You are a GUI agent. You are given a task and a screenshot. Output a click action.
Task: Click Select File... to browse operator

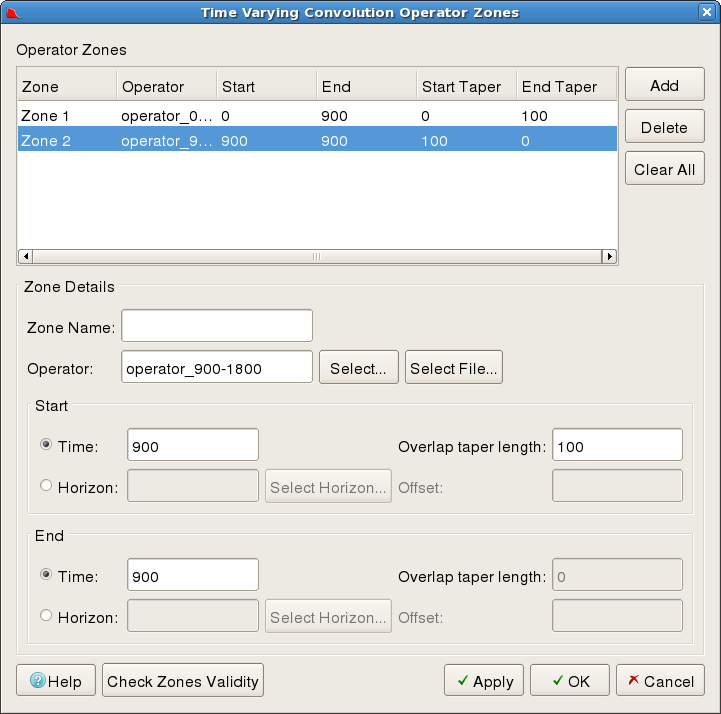pos(453,368)
